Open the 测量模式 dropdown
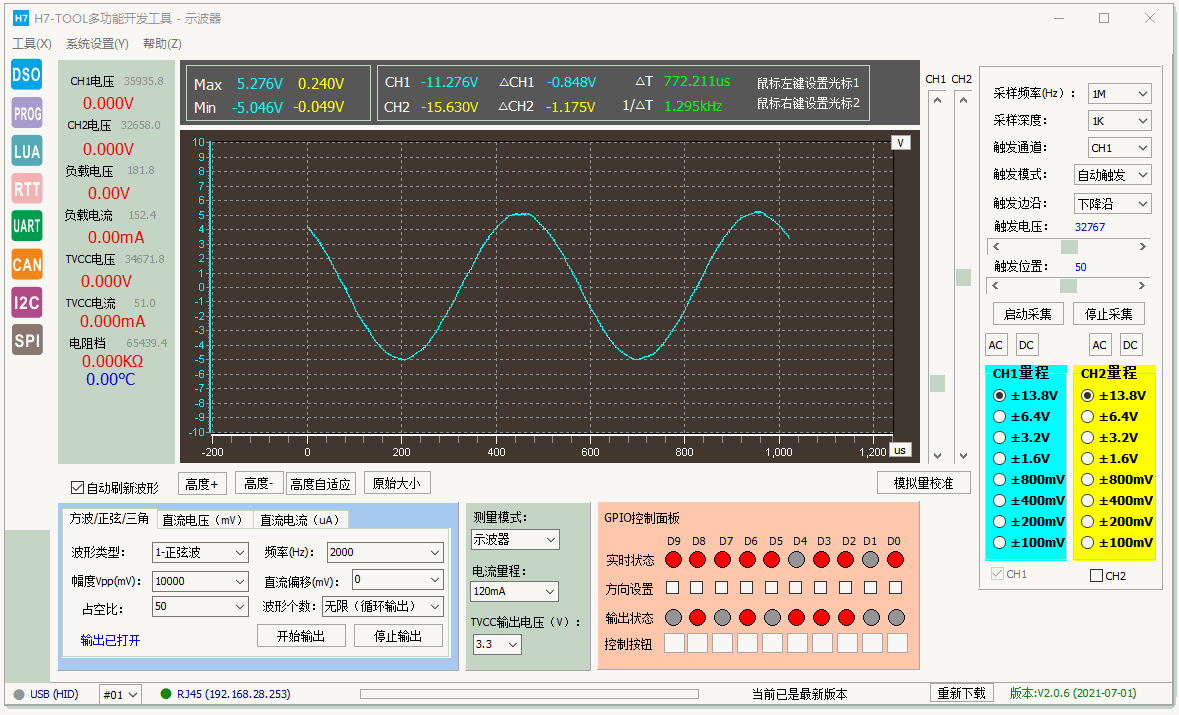Image resolution: width=1179 pixels, height=715 pixels. tap(515, 540)
